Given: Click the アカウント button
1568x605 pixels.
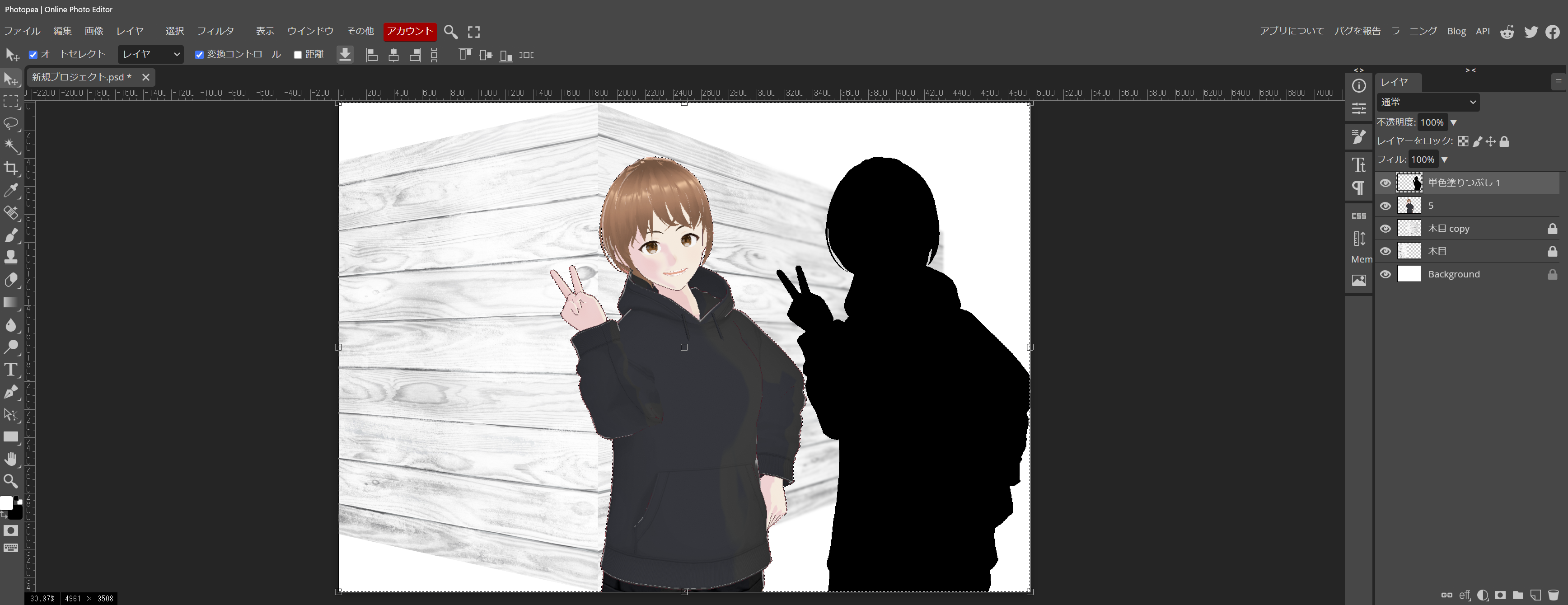Looking at the screenshot, I should tap(410, 31).
